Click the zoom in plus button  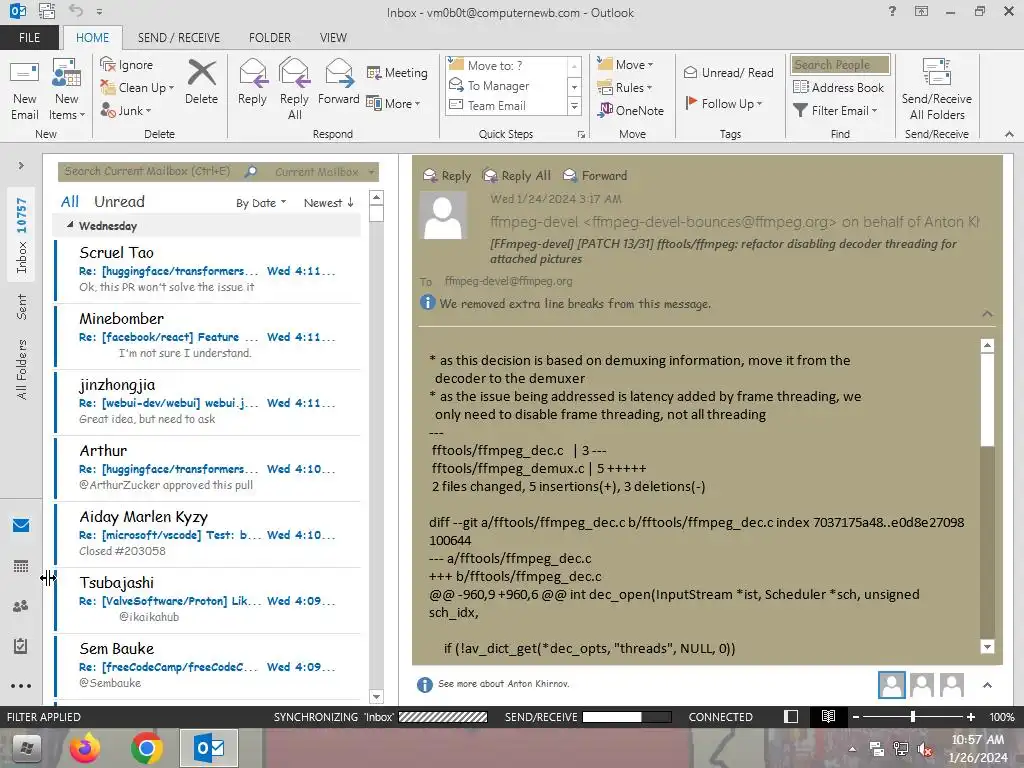(x=970, y=716)
